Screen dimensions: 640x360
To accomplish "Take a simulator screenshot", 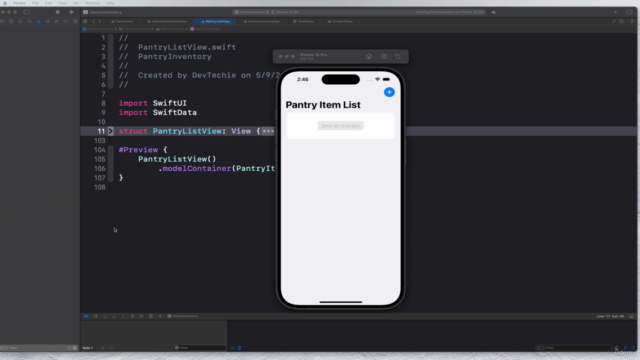I will click(384, 56).
